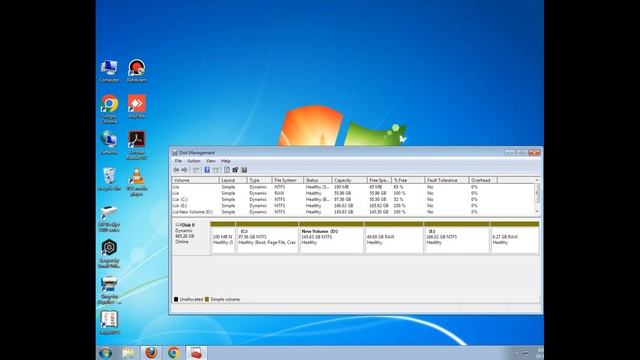640x360 pixels.
Task: Click the Rescan disks toolbar icon with binoculars
Action: [x=244, y=170]
